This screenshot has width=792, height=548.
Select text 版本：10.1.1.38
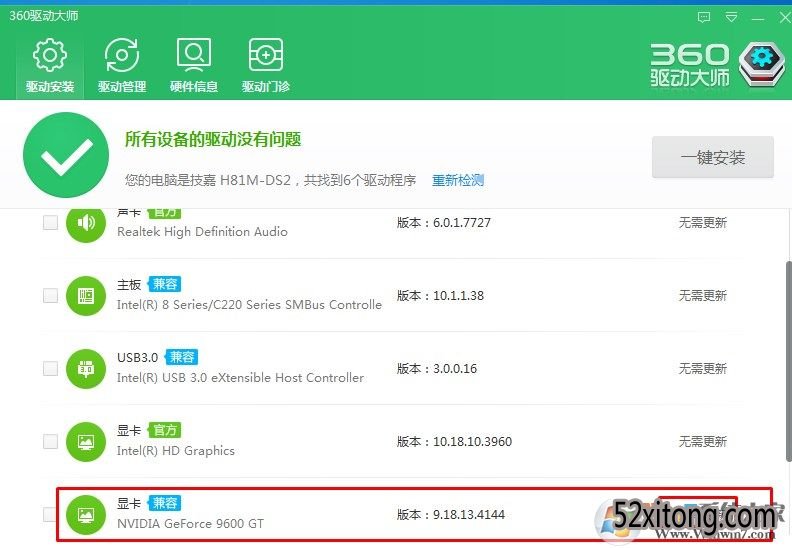[x=440, y=295]
